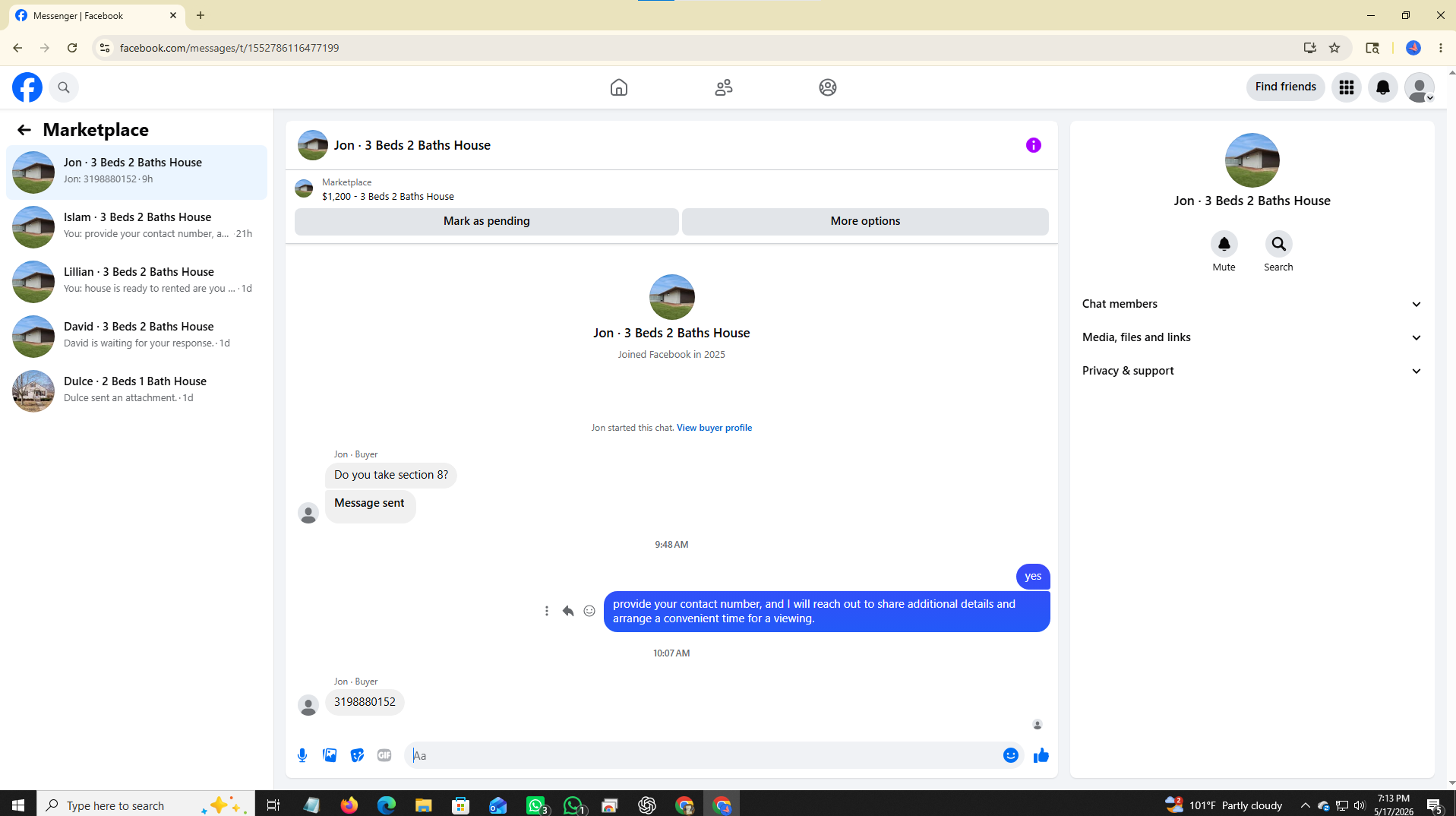
Task: Select the Messenger | Facebook browser tab
Action: tap(98, 15)
